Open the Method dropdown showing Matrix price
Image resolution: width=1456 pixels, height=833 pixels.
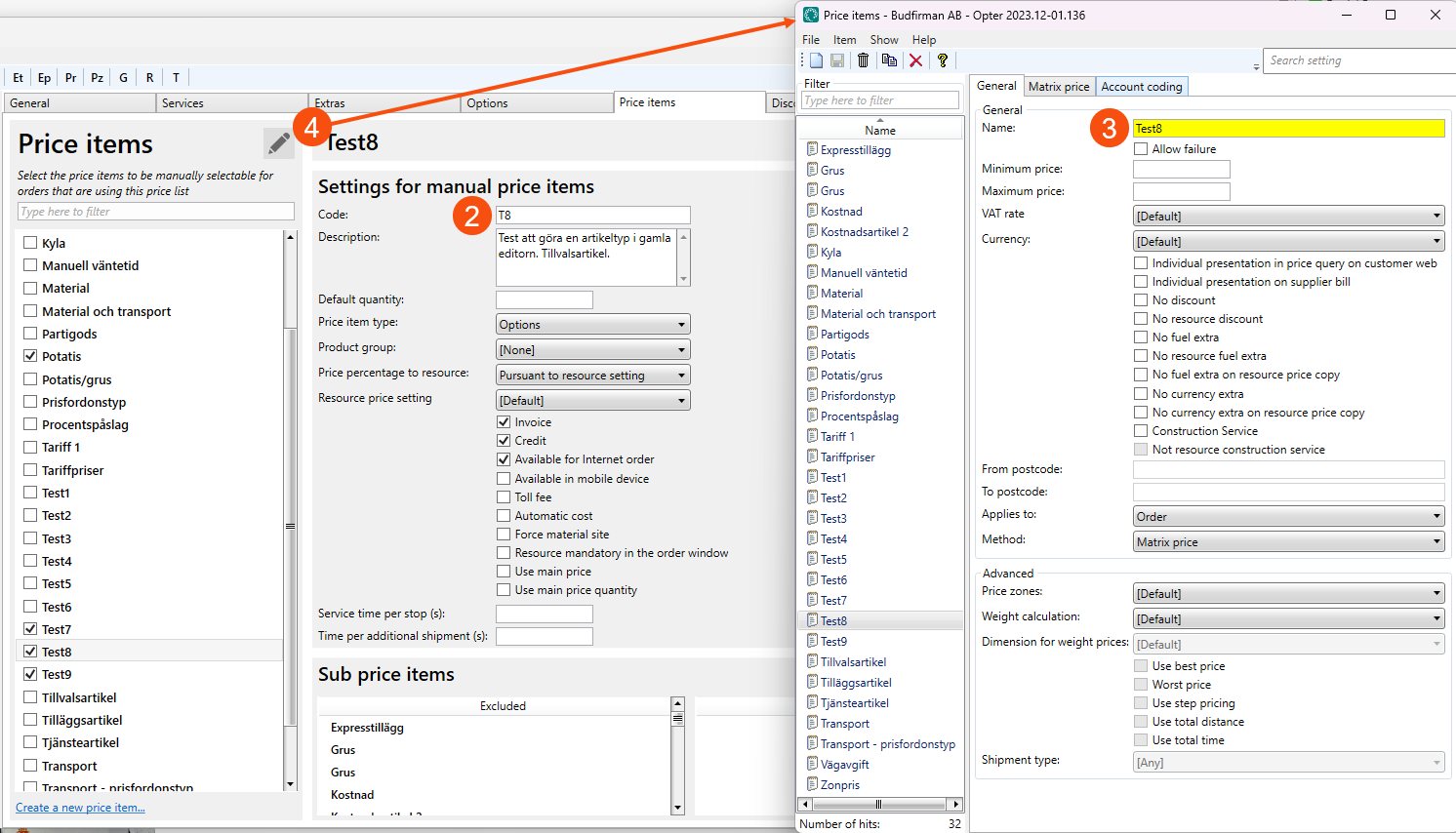(x=1288, y=542)
